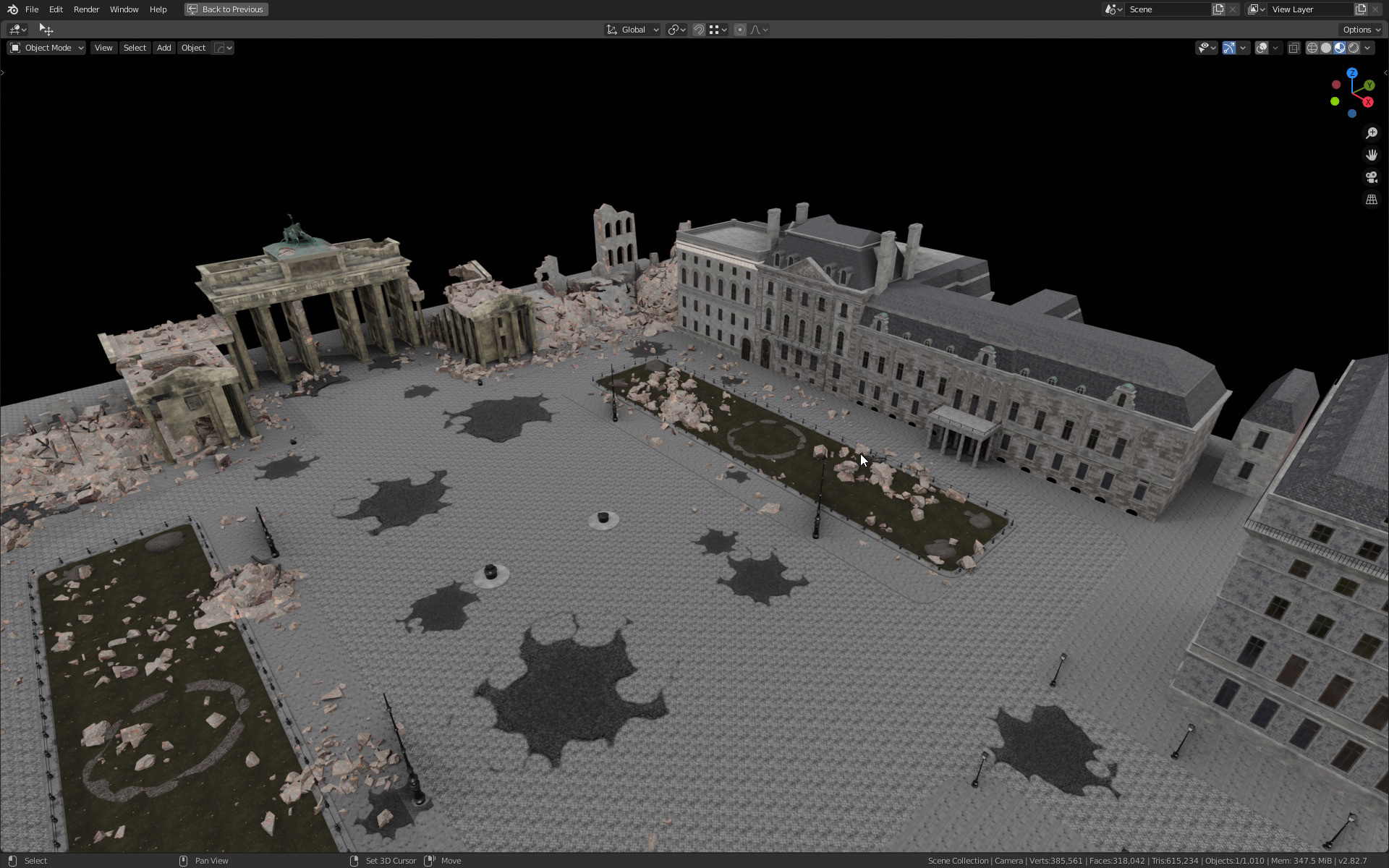The height and width of the screenshot is (868, 1389).
Task: Select solid viewport shading mode
Action: tap(1325, 48)
